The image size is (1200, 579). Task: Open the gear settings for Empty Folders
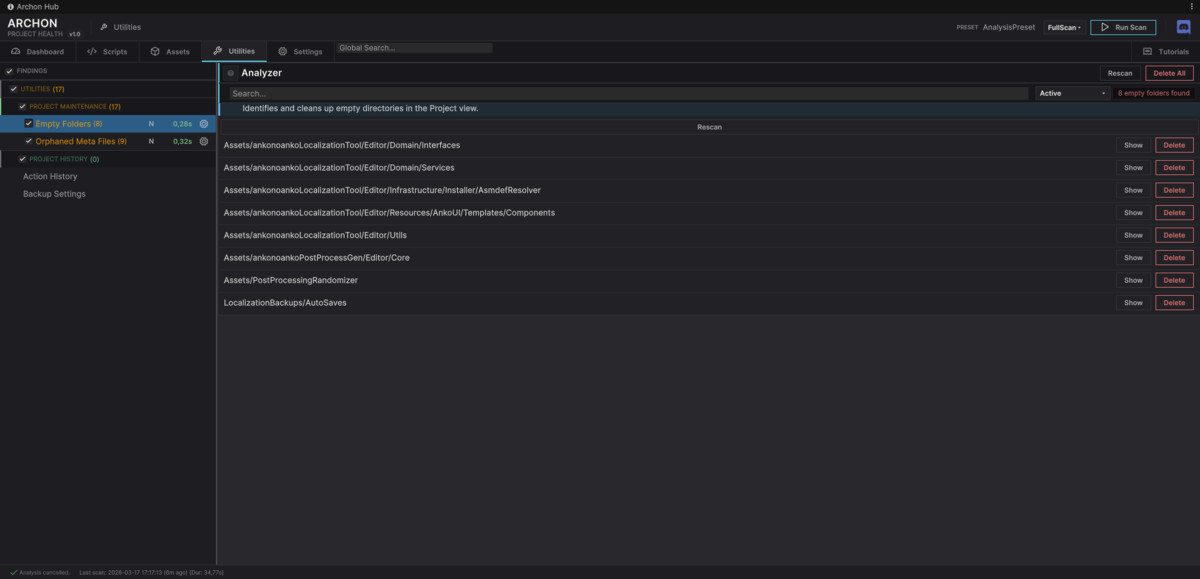click(204, 124)
